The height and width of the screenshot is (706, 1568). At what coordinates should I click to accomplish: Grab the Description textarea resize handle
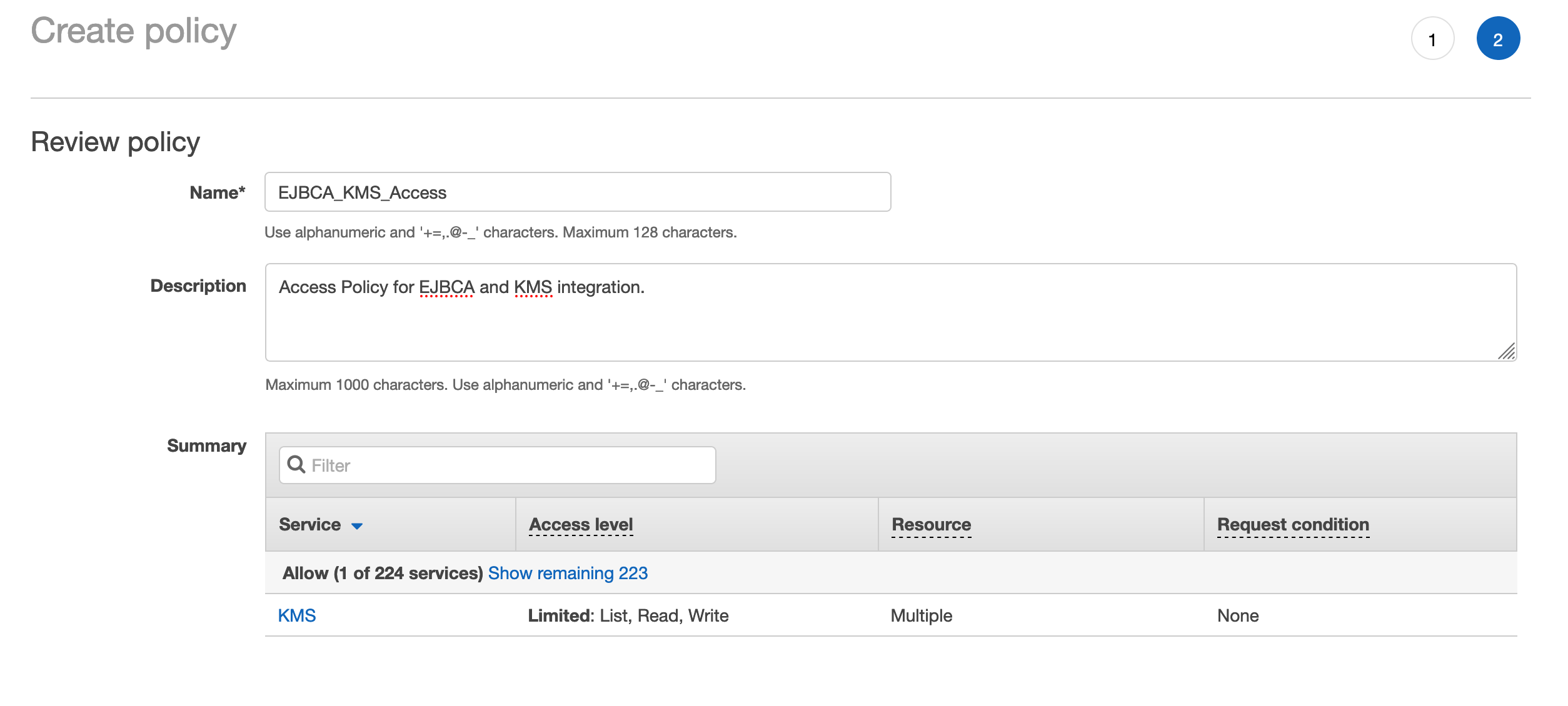pos(1507,352)
